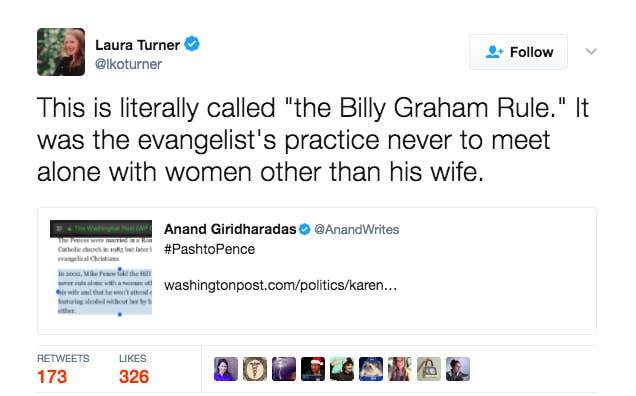Click first liker avatar with purple top
This screenshot has width=636, height=396.
pyautogui.click(x=226, y=369)
